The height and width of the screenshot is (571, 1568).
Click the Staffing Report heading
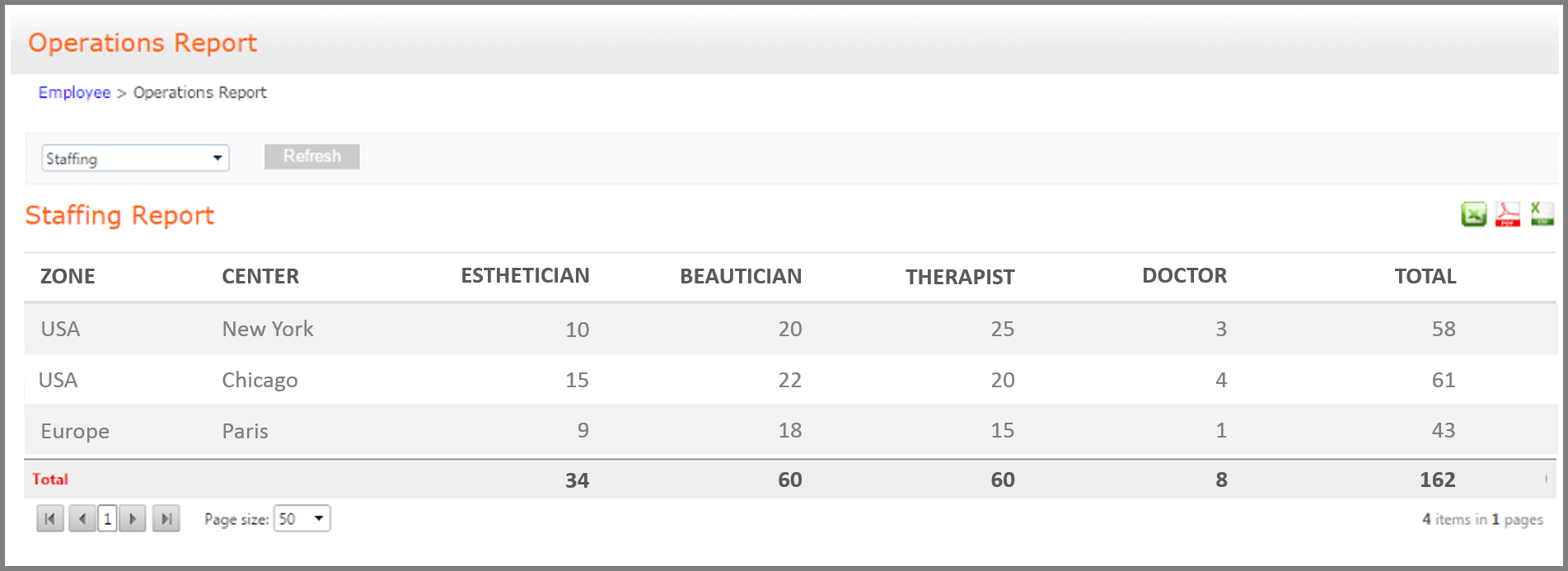point(119,215)
